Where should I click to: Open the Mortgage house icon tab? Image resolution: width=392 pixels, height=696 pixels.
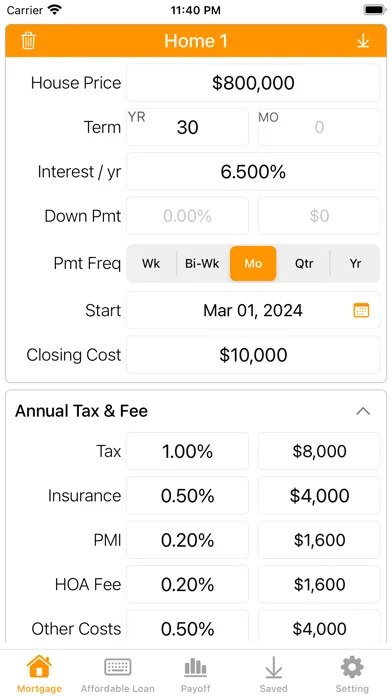[x=39, y=674]
